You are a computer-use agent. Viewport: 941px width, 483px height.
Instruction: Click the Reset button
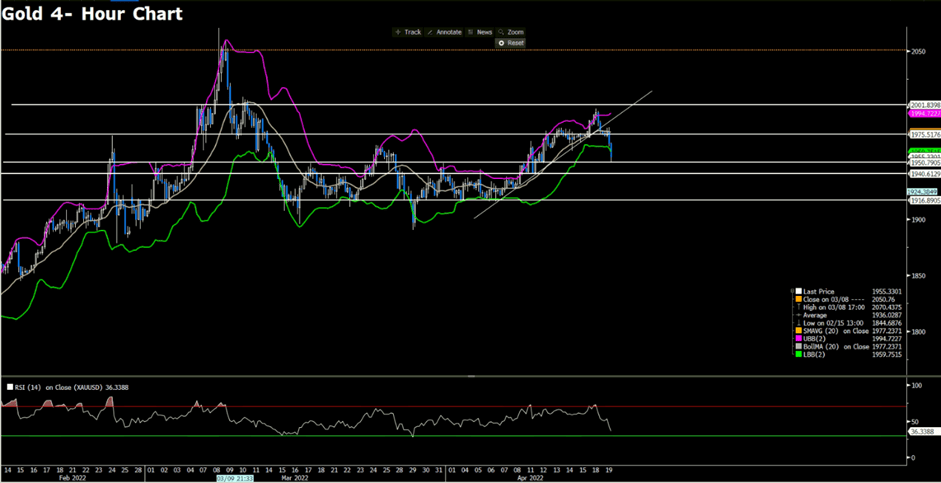coord(511,43)
